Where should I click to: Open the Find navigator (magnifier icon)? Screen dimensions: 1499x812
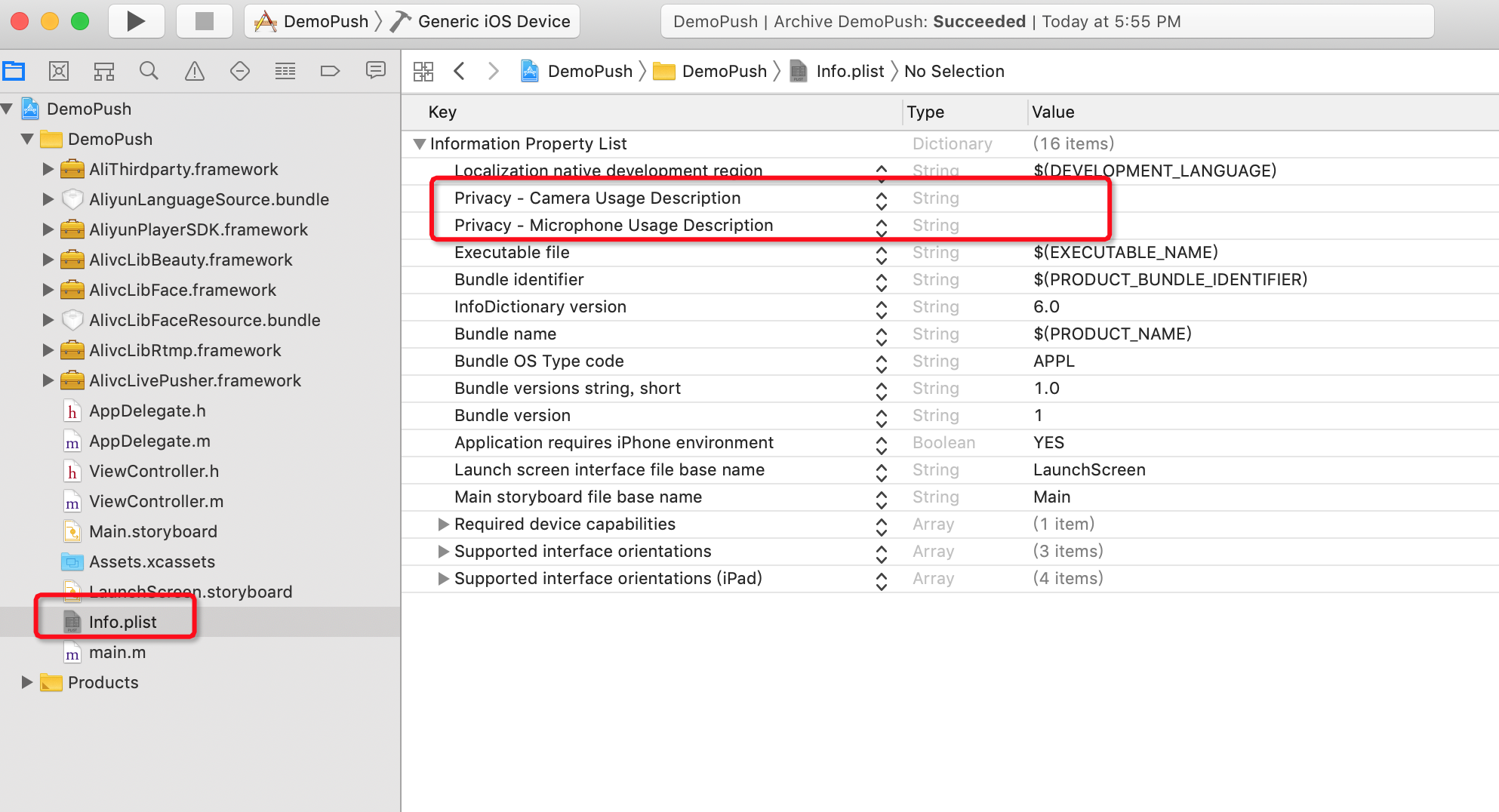coord(149,71)
